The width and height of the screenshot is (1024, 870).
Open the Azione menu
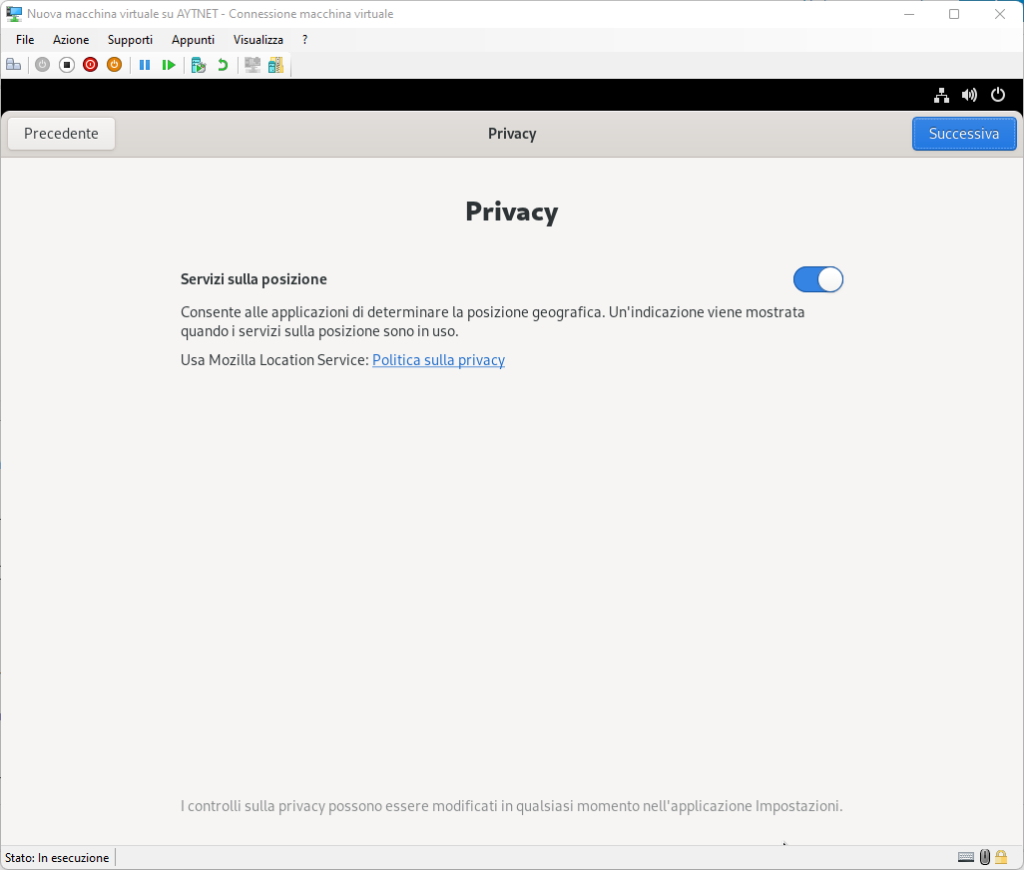point(71,40)
